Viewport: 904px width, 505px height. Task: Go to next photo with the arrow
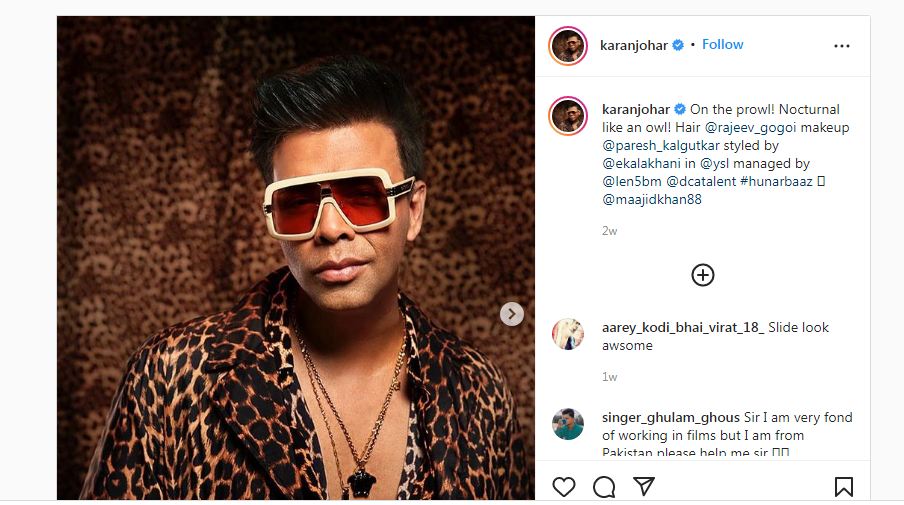click(511, 314)
